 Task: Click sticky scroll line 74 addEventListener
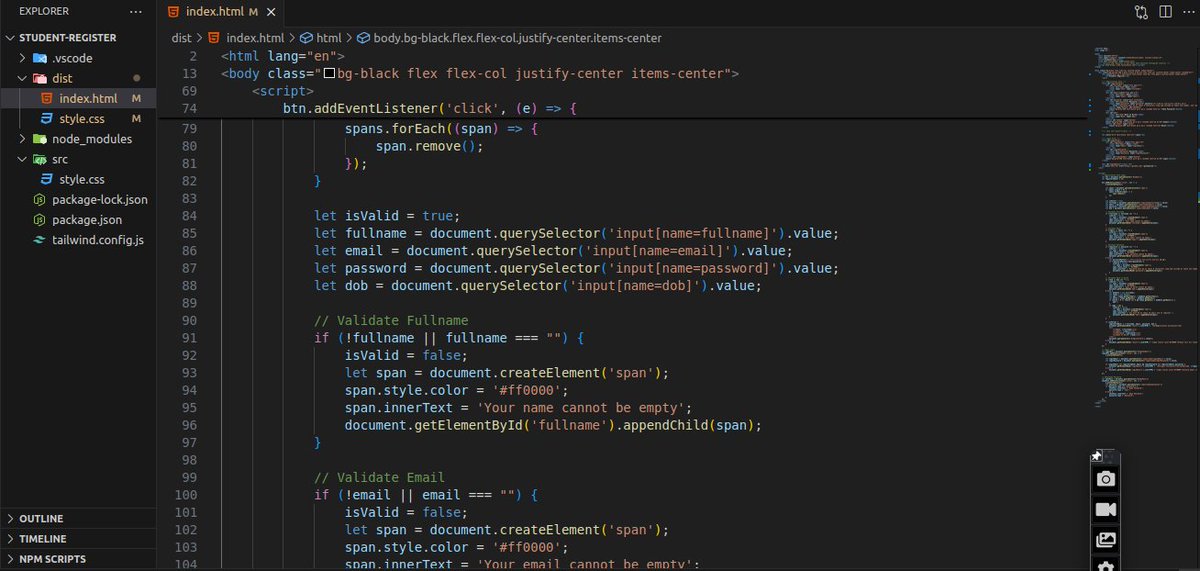click(431, 108)
